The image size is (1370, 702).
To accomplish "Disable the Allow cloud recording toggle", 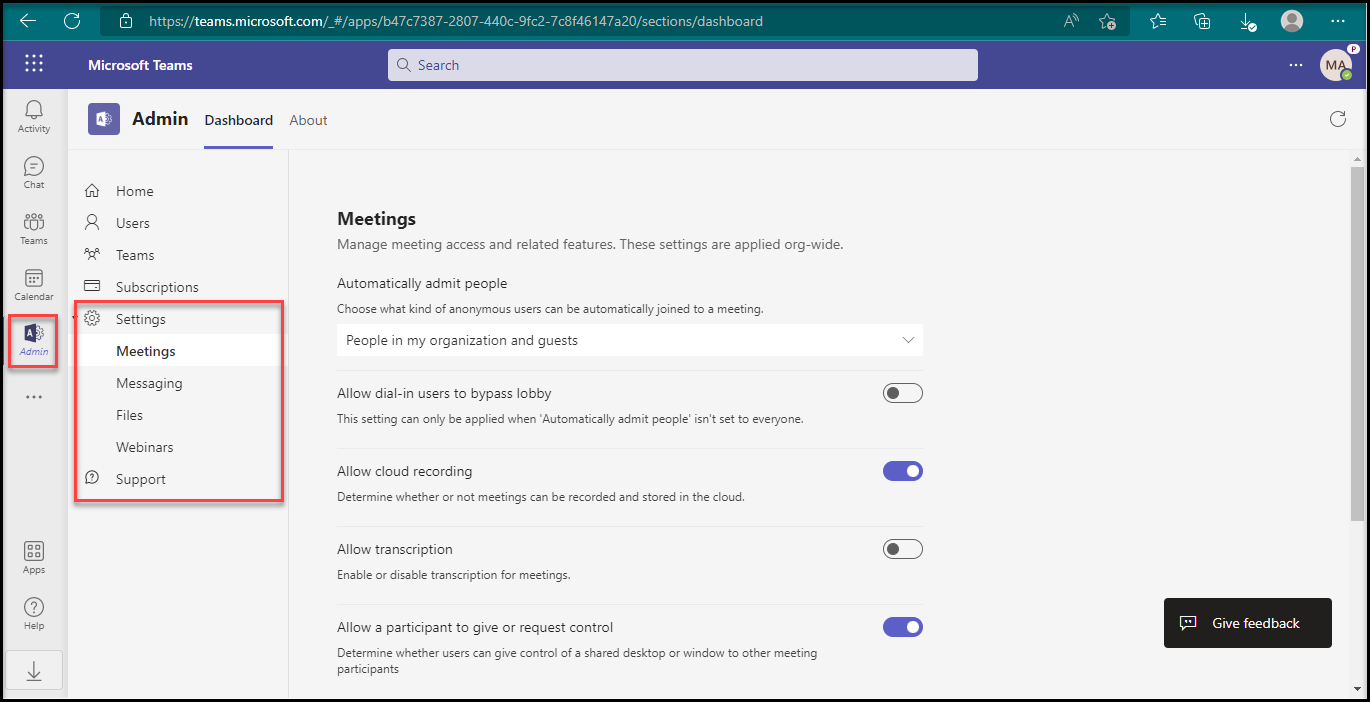I will pos(902,471).
